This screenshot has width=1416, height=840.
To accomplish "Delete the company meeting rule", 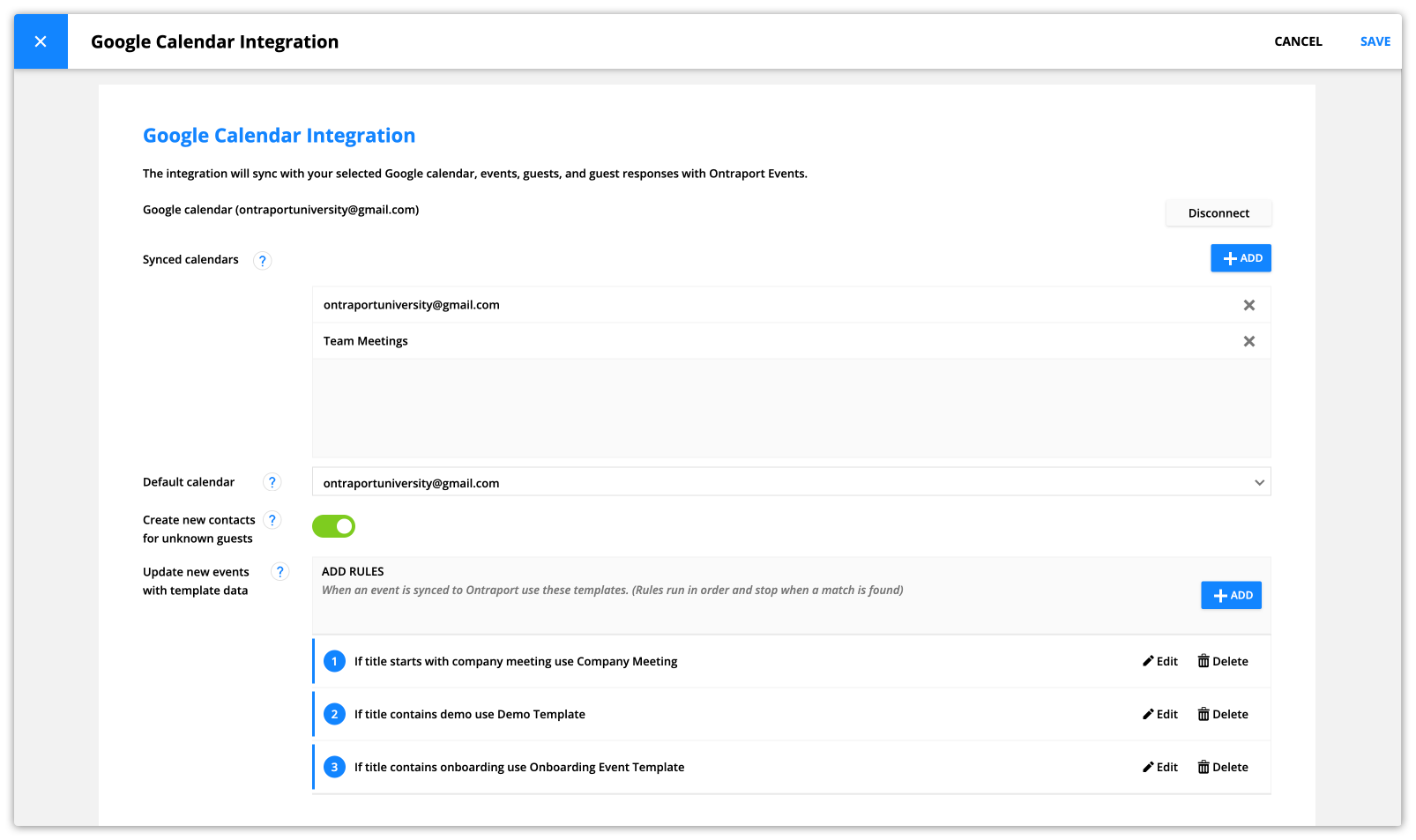I will point(1223,662).
